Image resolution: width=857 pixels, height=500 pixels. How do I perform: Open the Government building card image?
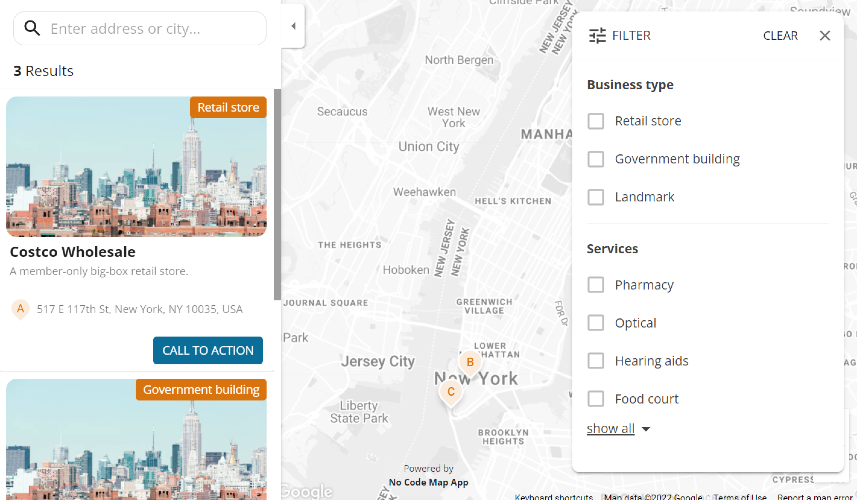pyautogui.click(x=136, y=439)
